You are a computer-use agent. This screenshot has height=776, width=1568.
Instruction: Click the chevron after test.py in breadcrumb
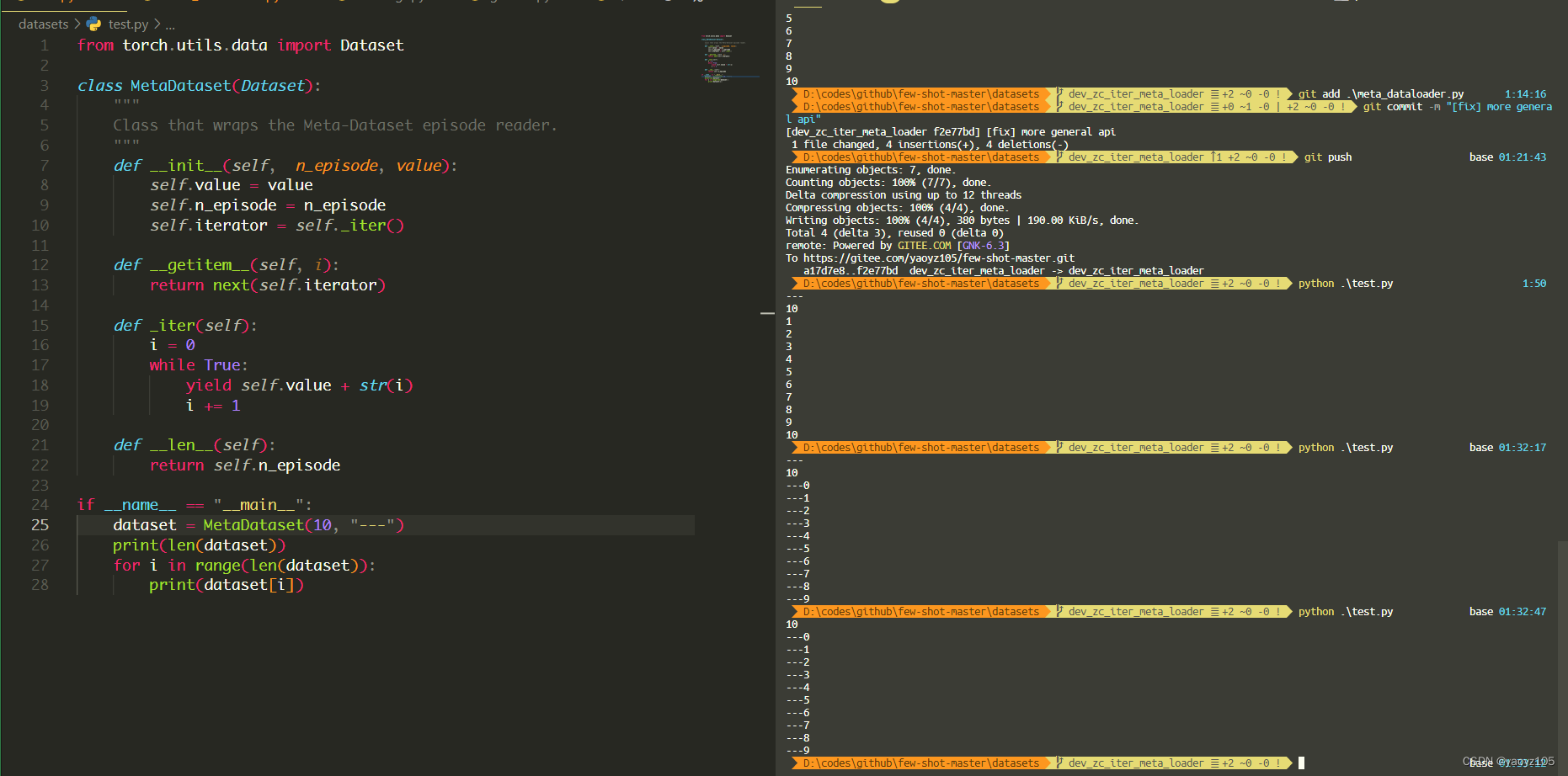tap(157, 24)
